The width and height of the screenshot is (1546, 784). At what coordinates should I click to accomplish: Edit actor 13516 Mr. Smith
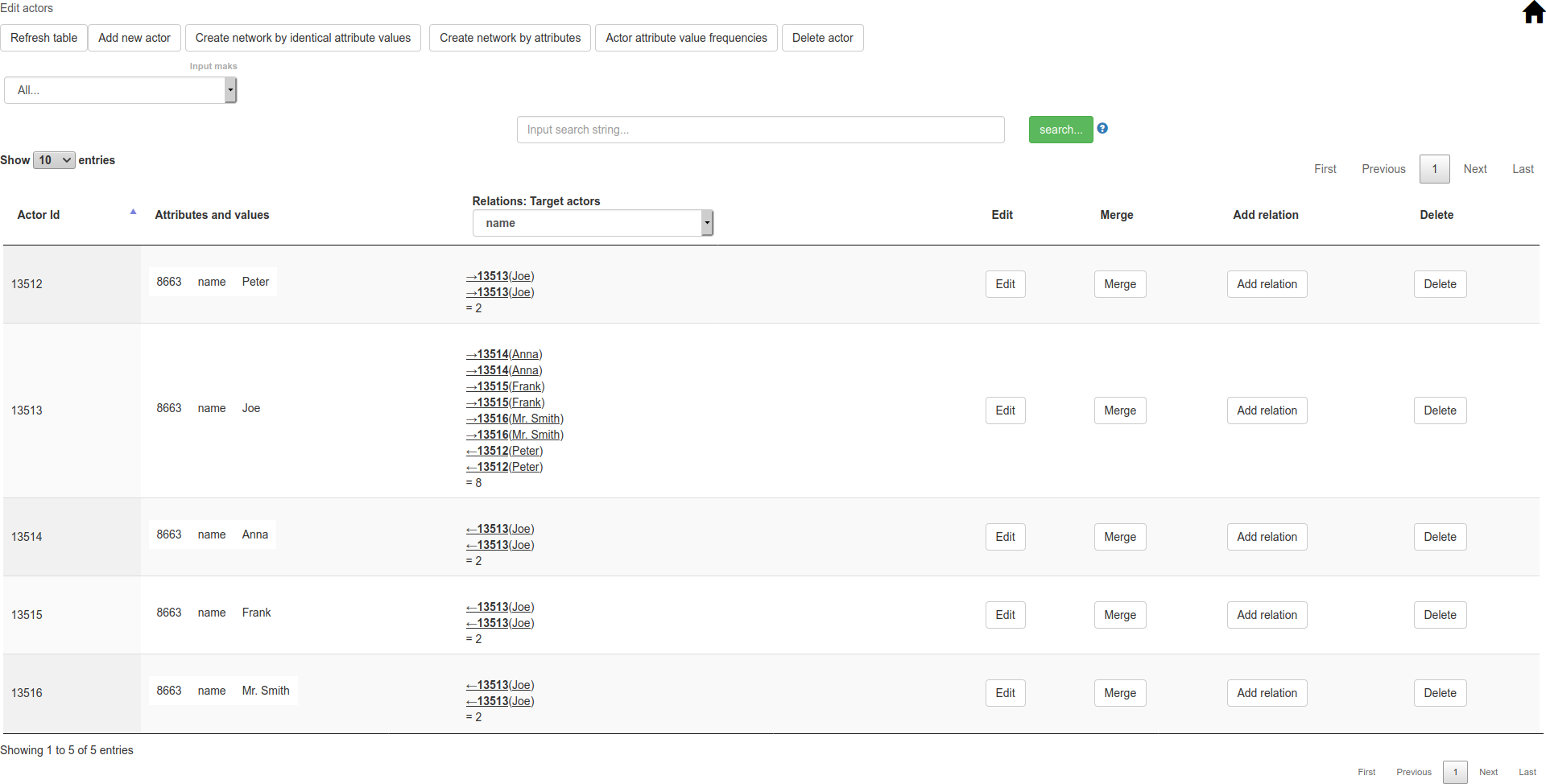click(1005, 693)
